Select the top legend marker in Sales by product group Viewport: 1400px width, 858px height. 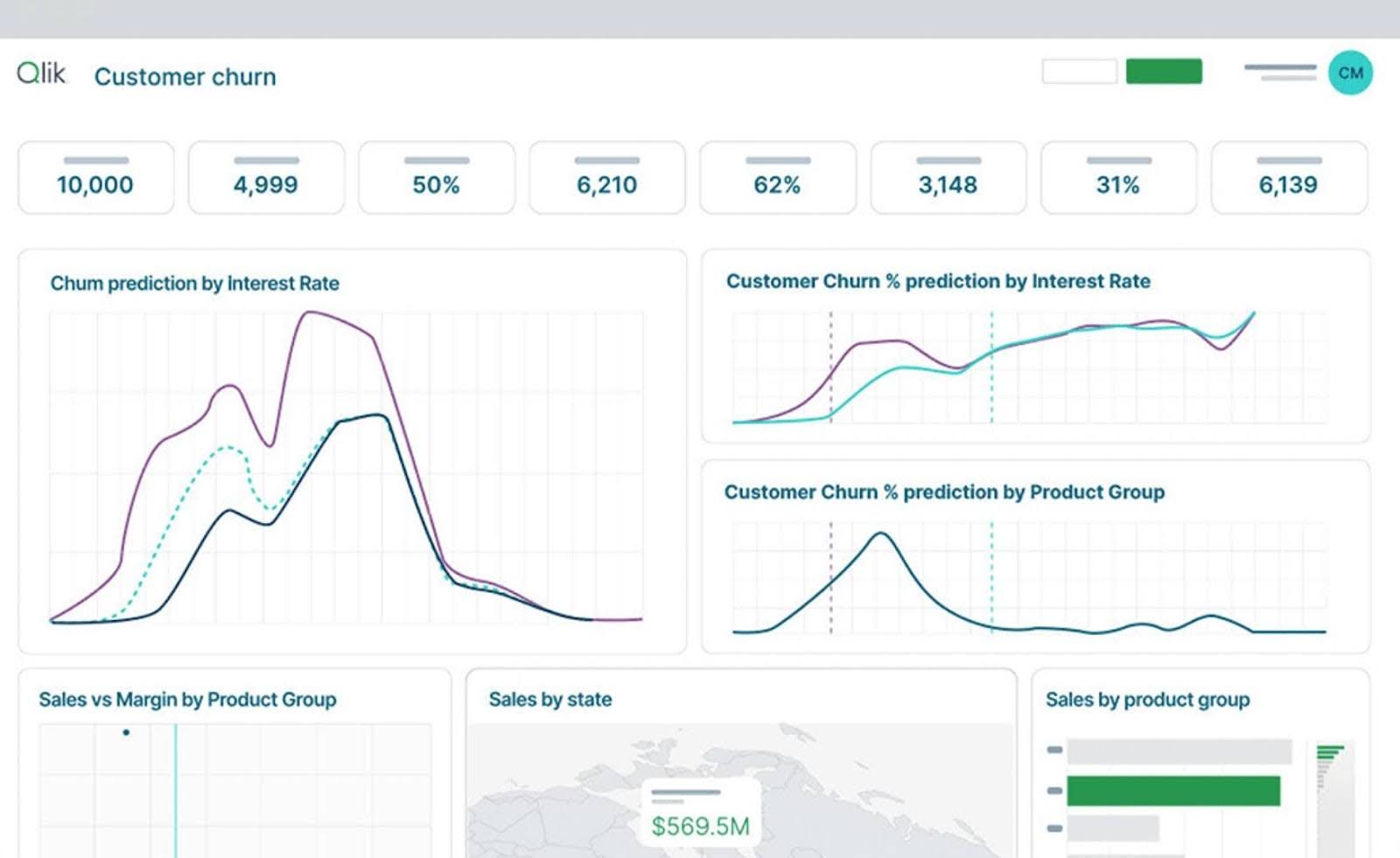point(1053,749)
